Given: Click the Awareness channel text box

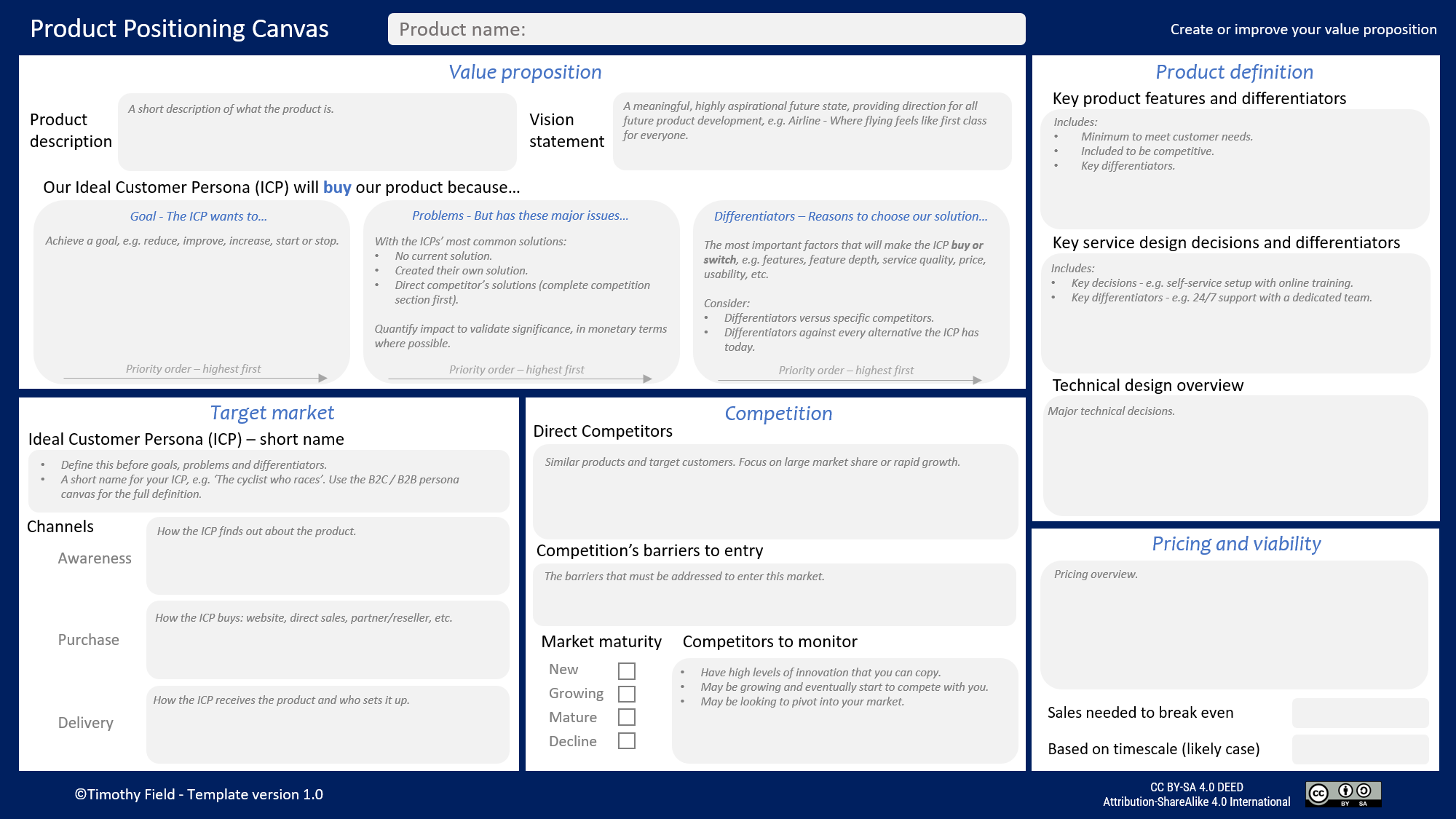Looking at the screenshot, I should pos(328,556).
